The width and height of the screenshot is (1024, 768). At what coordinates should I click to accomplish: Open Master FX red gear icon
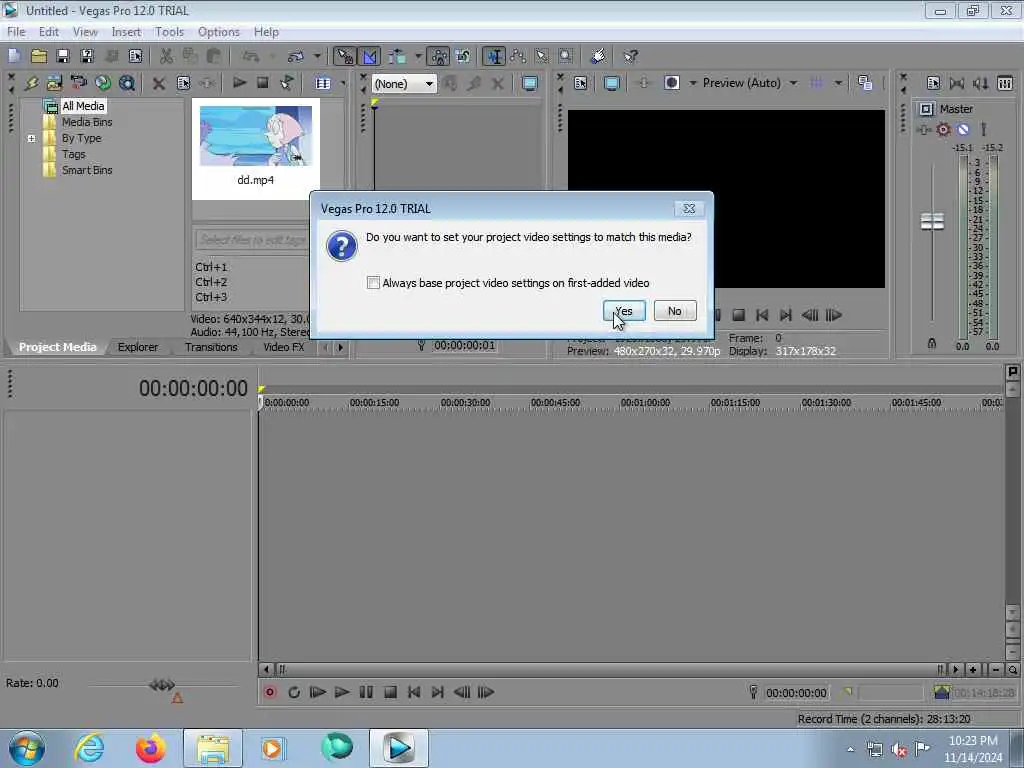click(943, 129)
